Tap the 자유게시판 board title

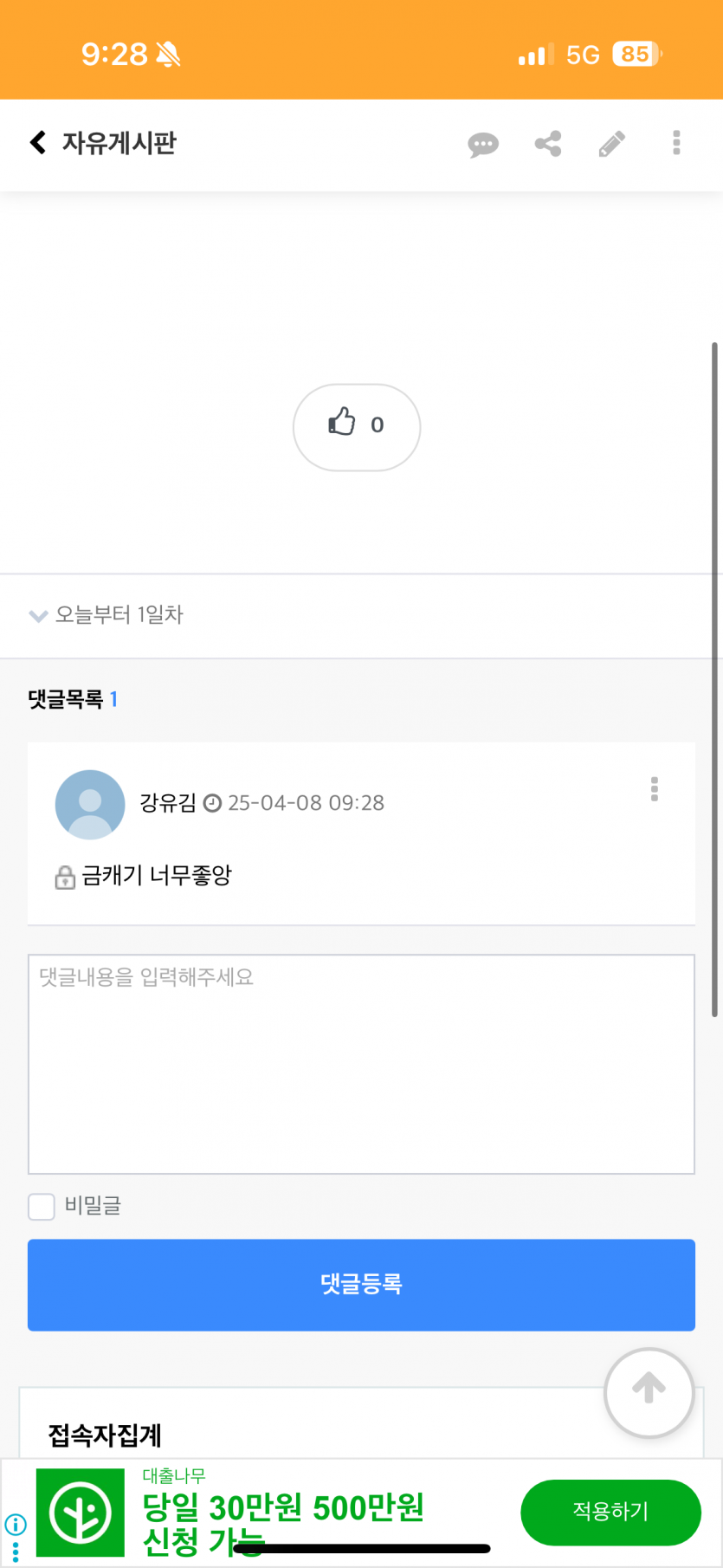click(119, 143)
